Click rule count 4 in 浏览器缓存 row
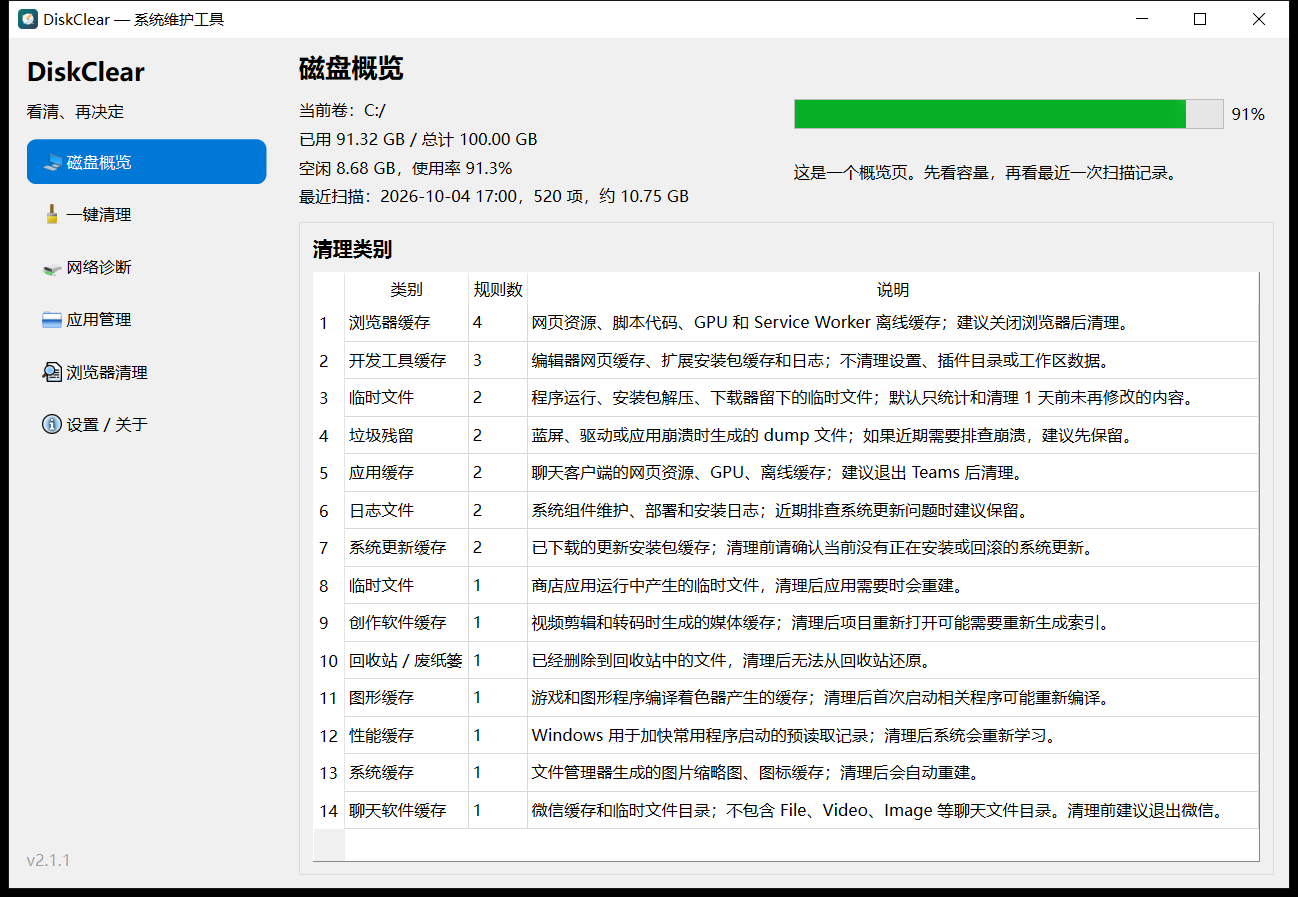 point(498,323)
